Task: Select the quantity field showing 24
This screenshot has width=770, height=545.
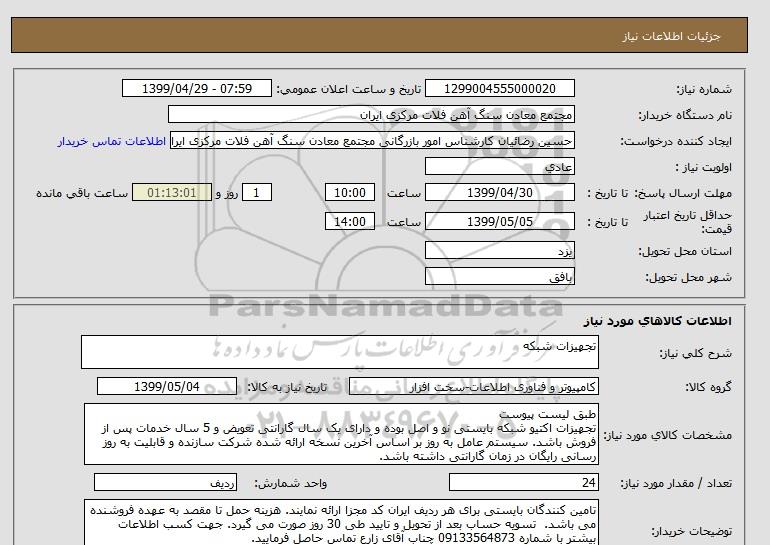Action: tap(524, 483)
